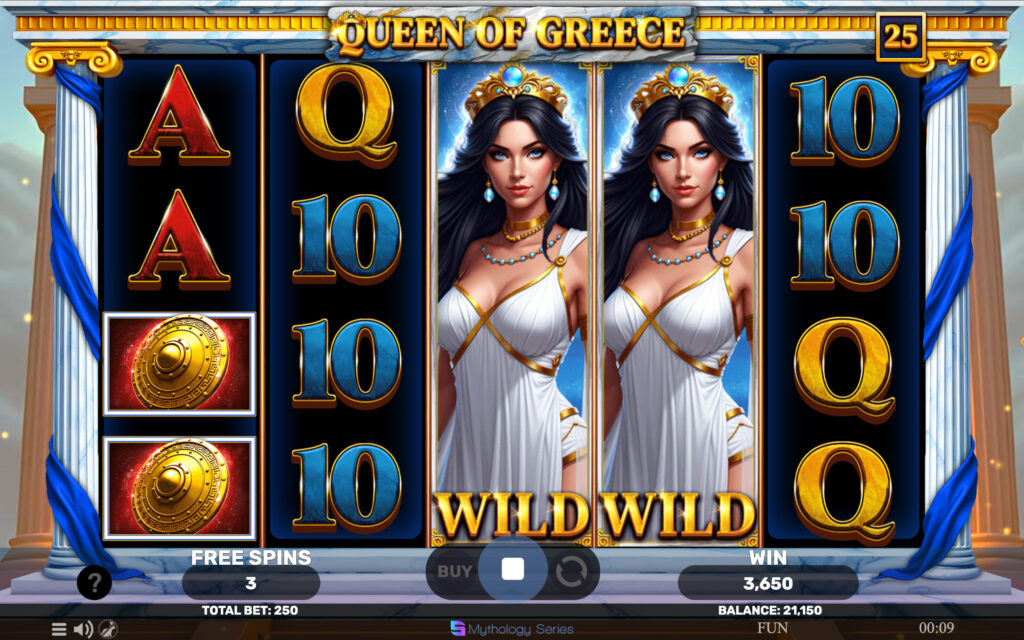This screenshot has height=640, width=1024.
Task: Click the Total Bet 250 label
Action: point(250,611)
